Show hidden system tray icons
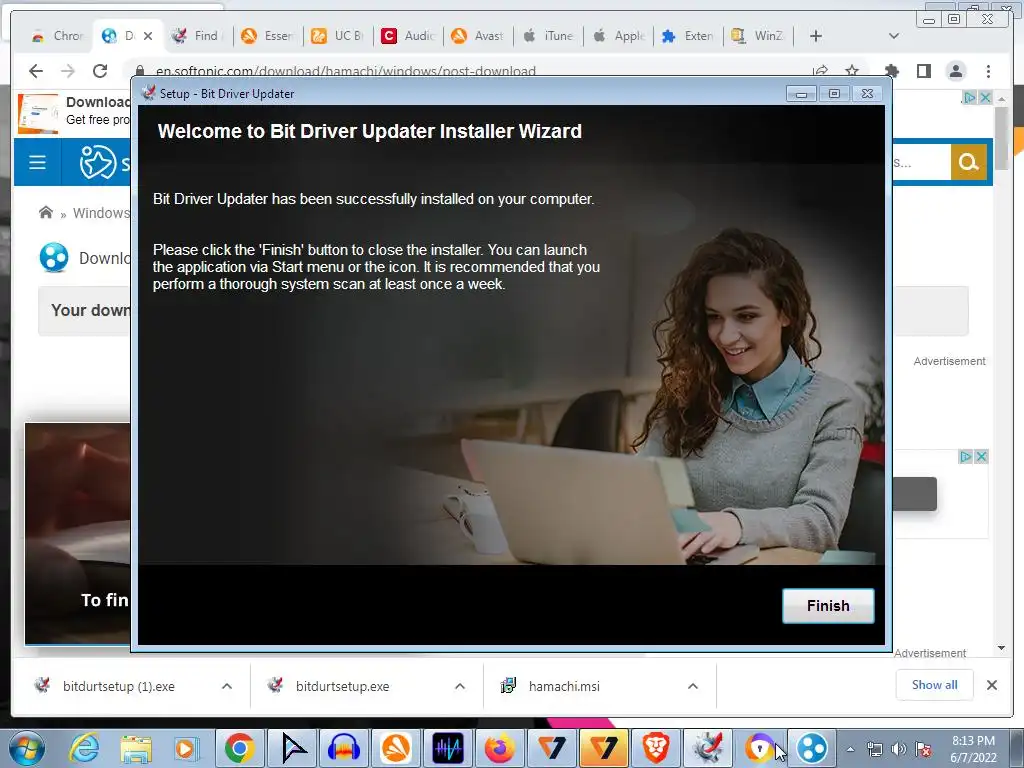Image resolution: width=1024 pixels, height=768 pixels. pyautogui.click(x=850, y=749)
